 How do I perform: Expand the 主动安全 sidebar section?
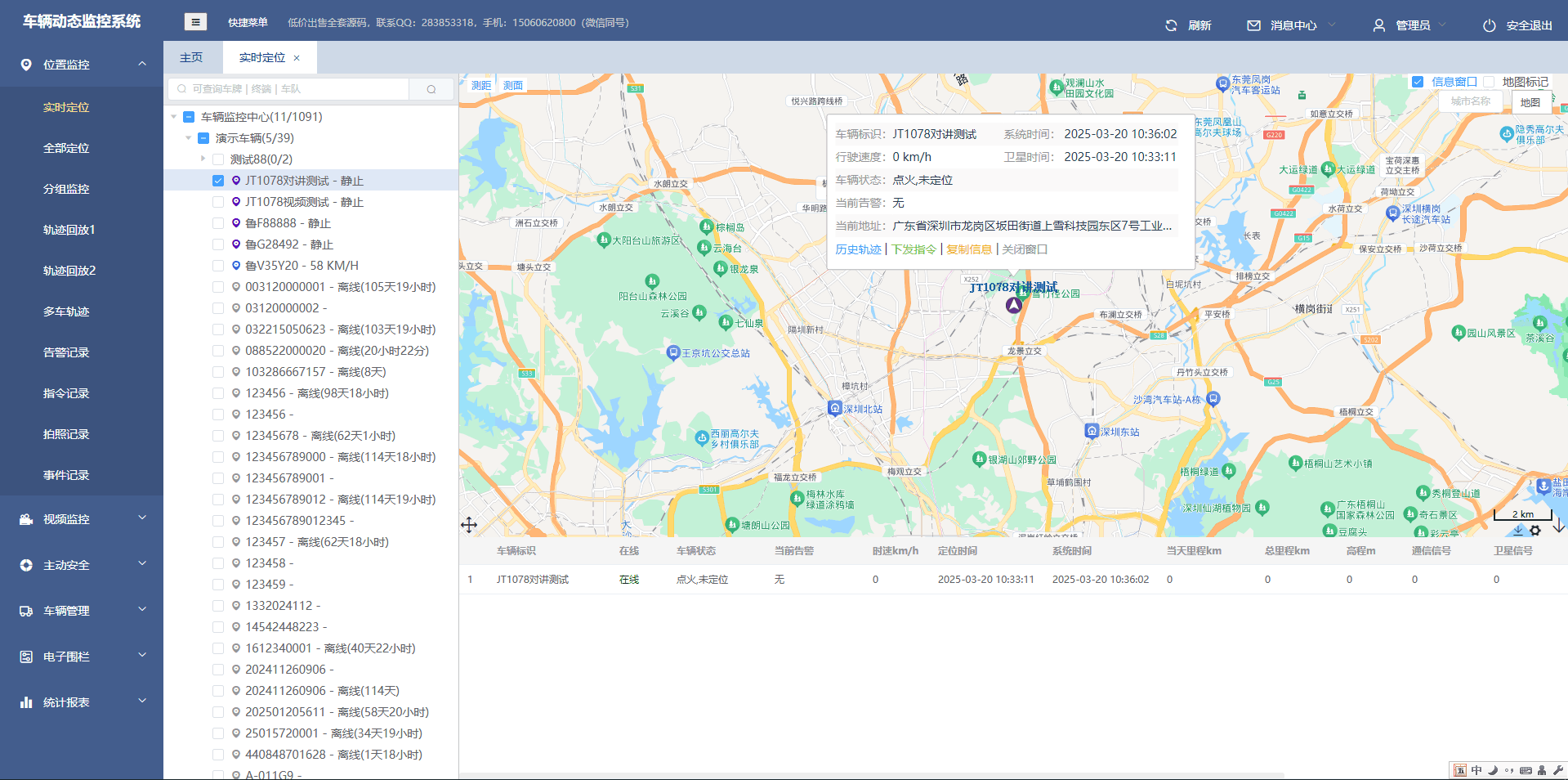142,564
